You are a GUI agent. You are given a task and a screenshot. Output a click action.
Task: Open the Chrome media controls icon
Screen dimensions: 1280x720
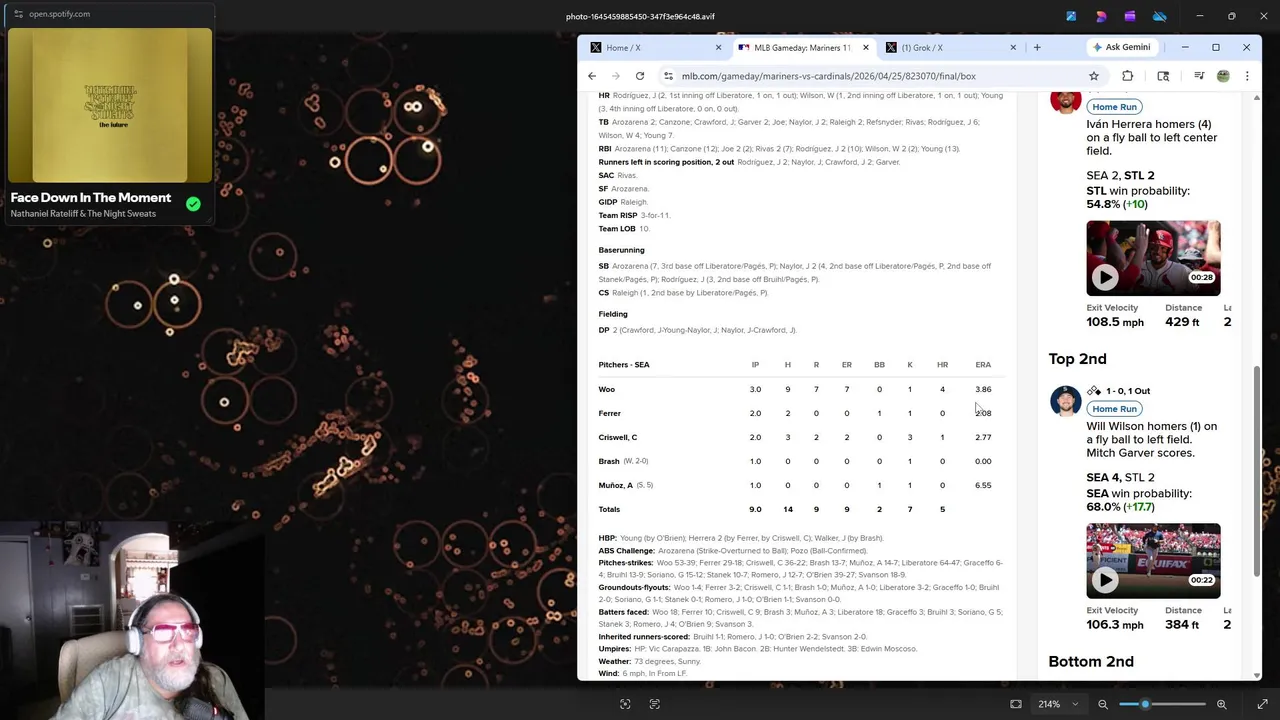pos(1199,76)
